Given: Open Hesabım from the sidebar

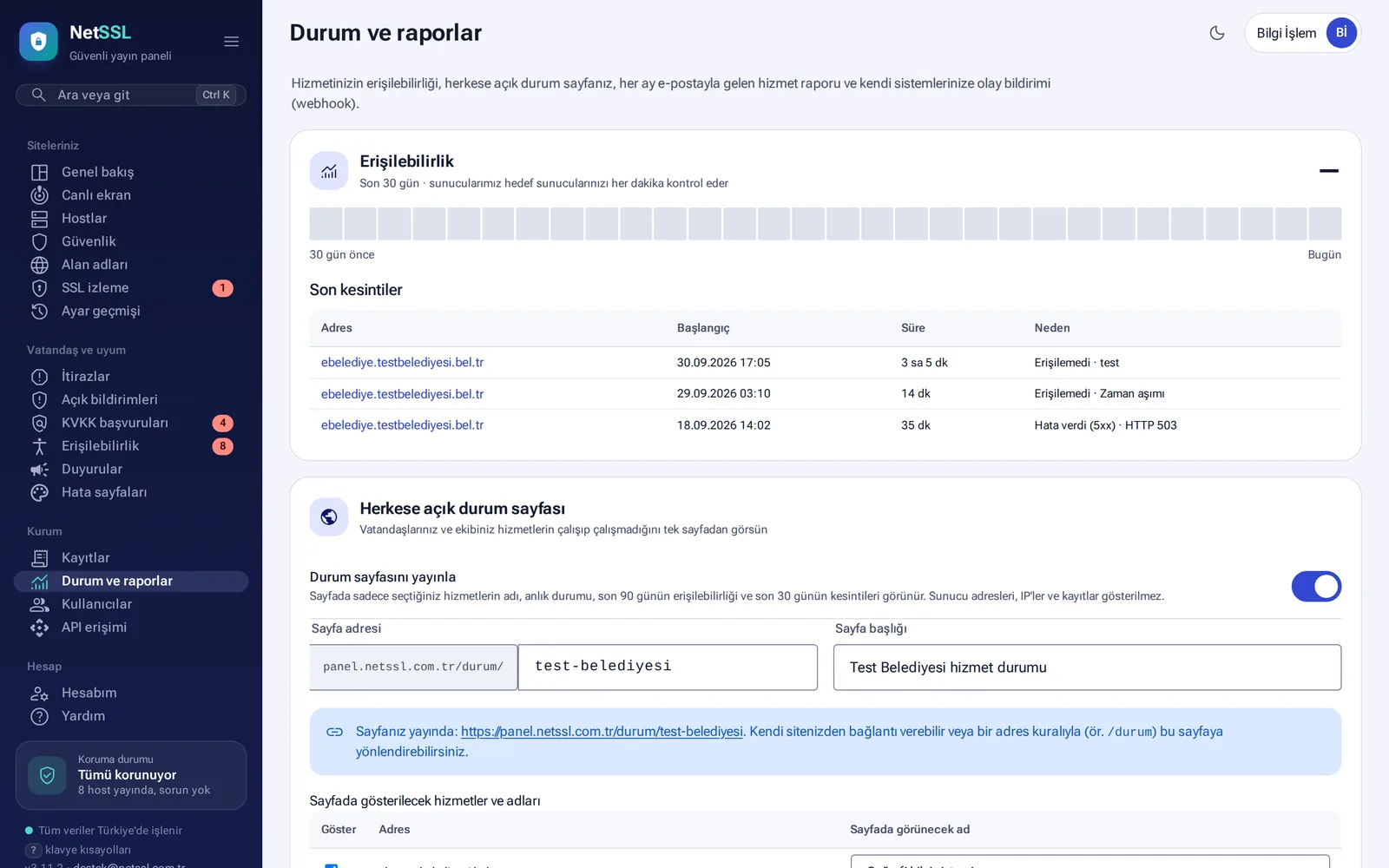Looking at the screenshot, I should pos(131,693).
